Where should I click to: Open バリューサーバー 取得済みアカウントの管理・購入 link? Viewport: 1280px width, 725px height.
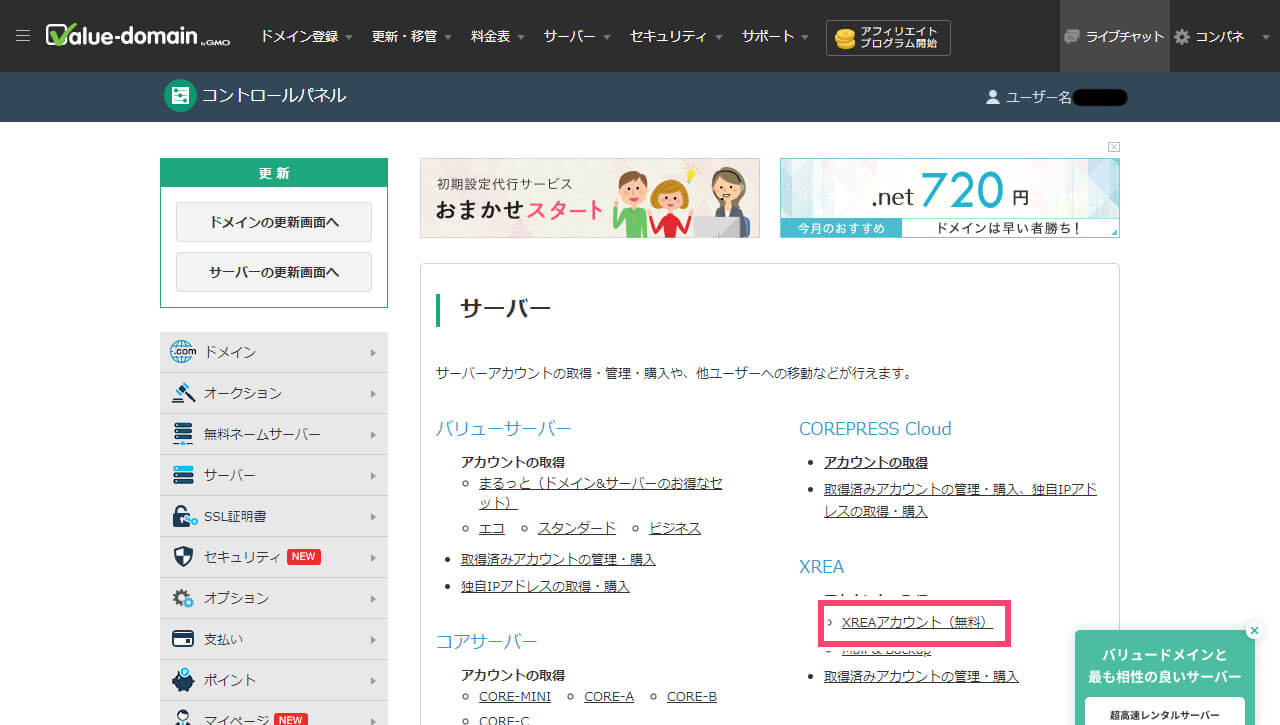coord(558,559)
